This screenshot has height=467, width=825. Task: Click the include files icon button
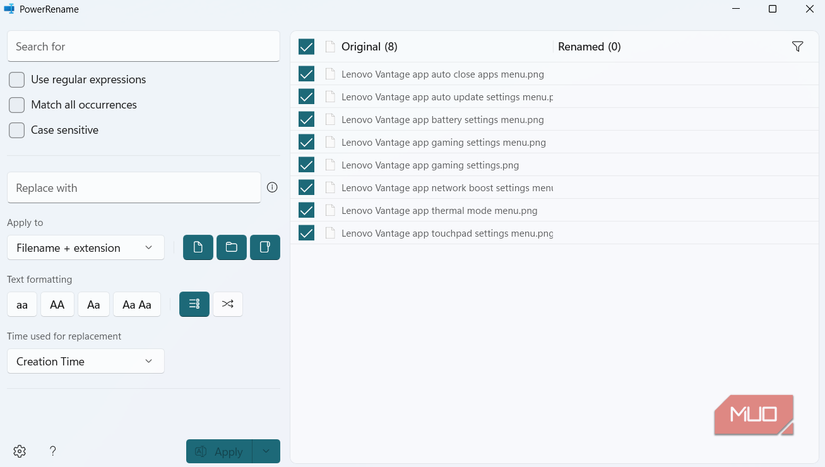pos(198,247)
